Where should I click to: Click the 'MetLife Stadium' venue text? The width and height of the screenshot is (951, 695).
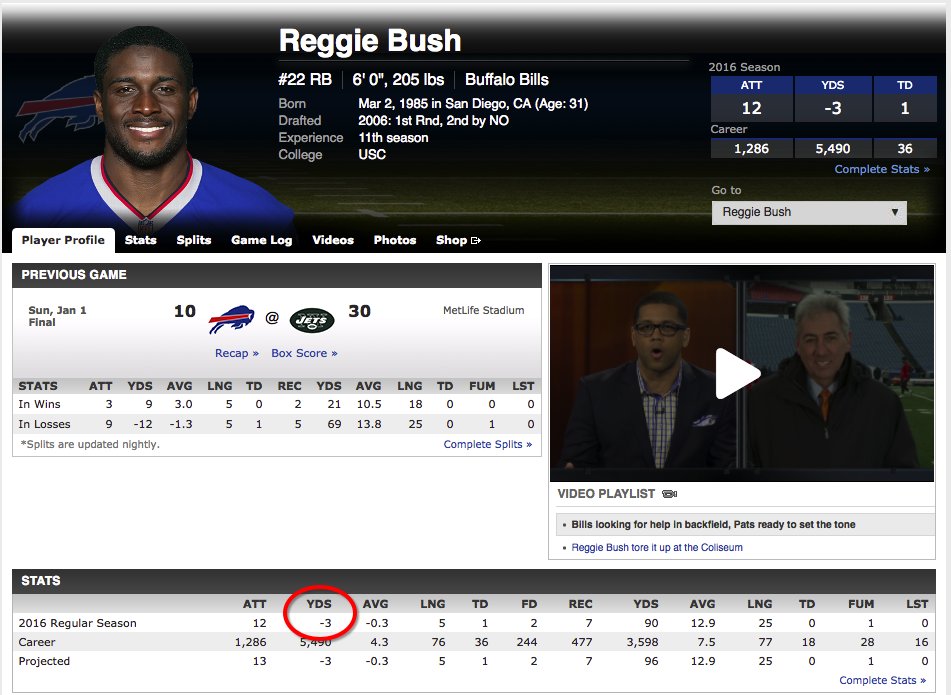tap(483, 310)
